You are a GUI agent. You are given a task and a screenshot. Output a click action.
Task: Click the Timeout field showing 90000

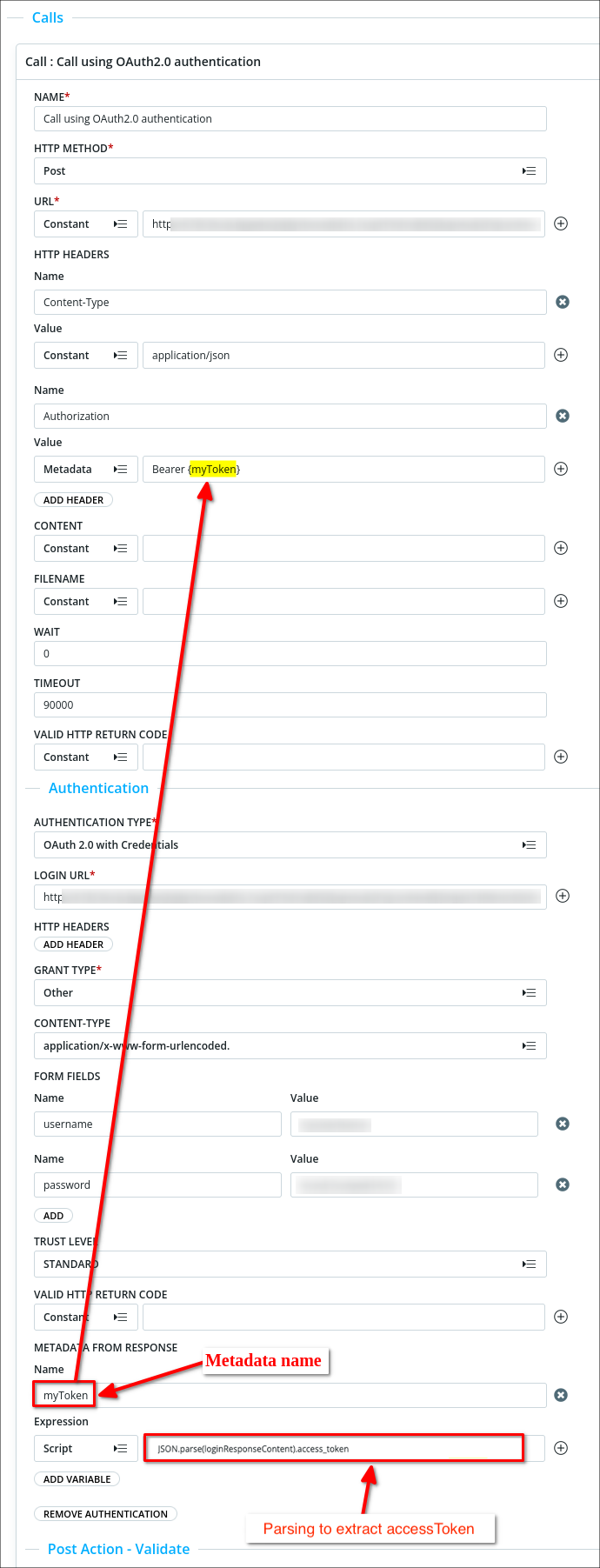[x=290, y=704]
